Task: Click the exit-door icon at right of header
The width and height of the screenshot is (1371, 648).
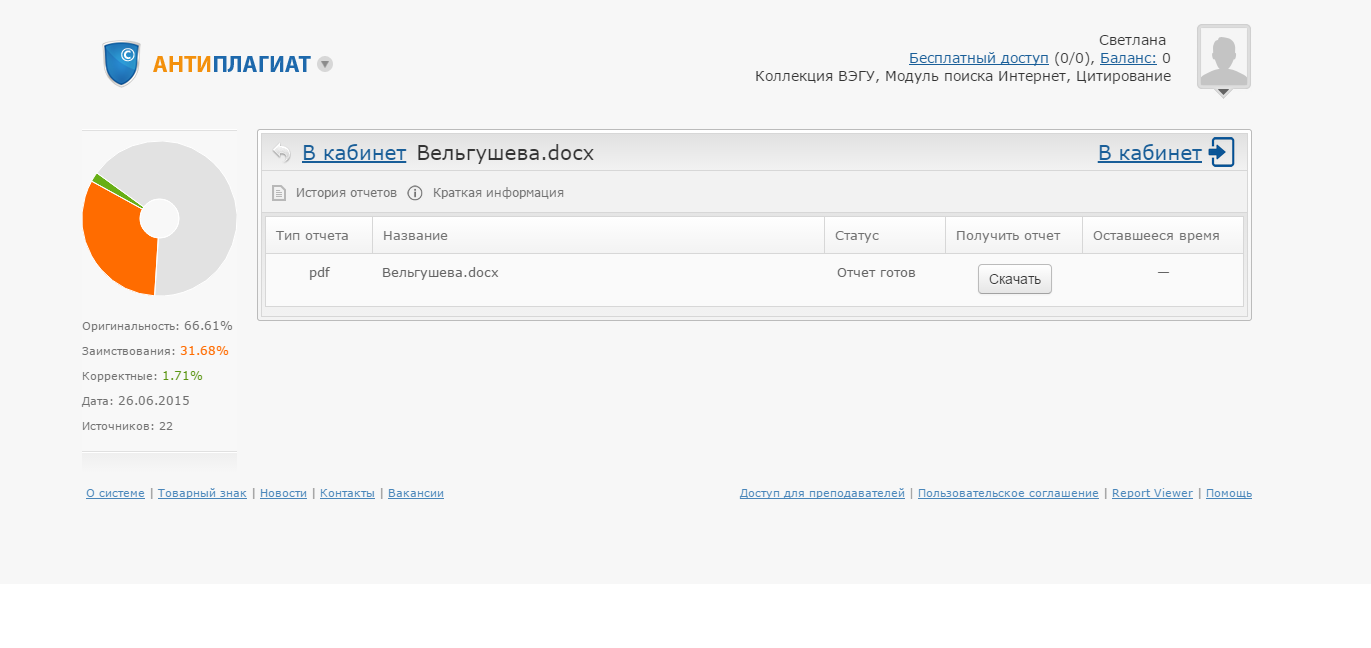Action: tap(1221, 152)
